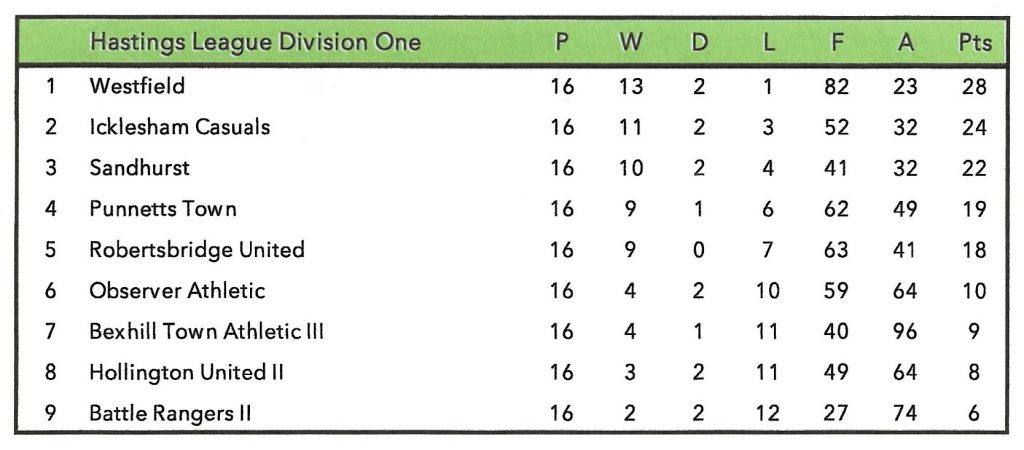Select Battle Rangers II team name
This screenshot has height=450, width=1024.
point(169,414)
